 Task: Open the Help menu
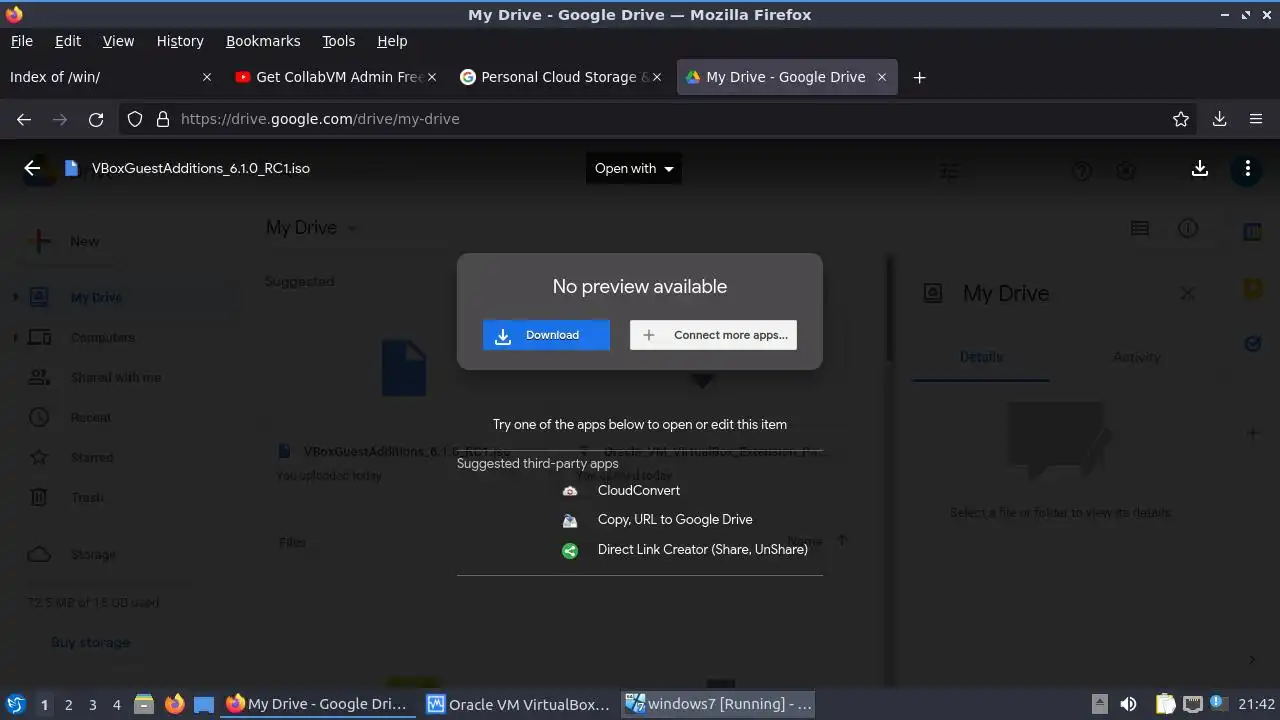coord(392,41)
